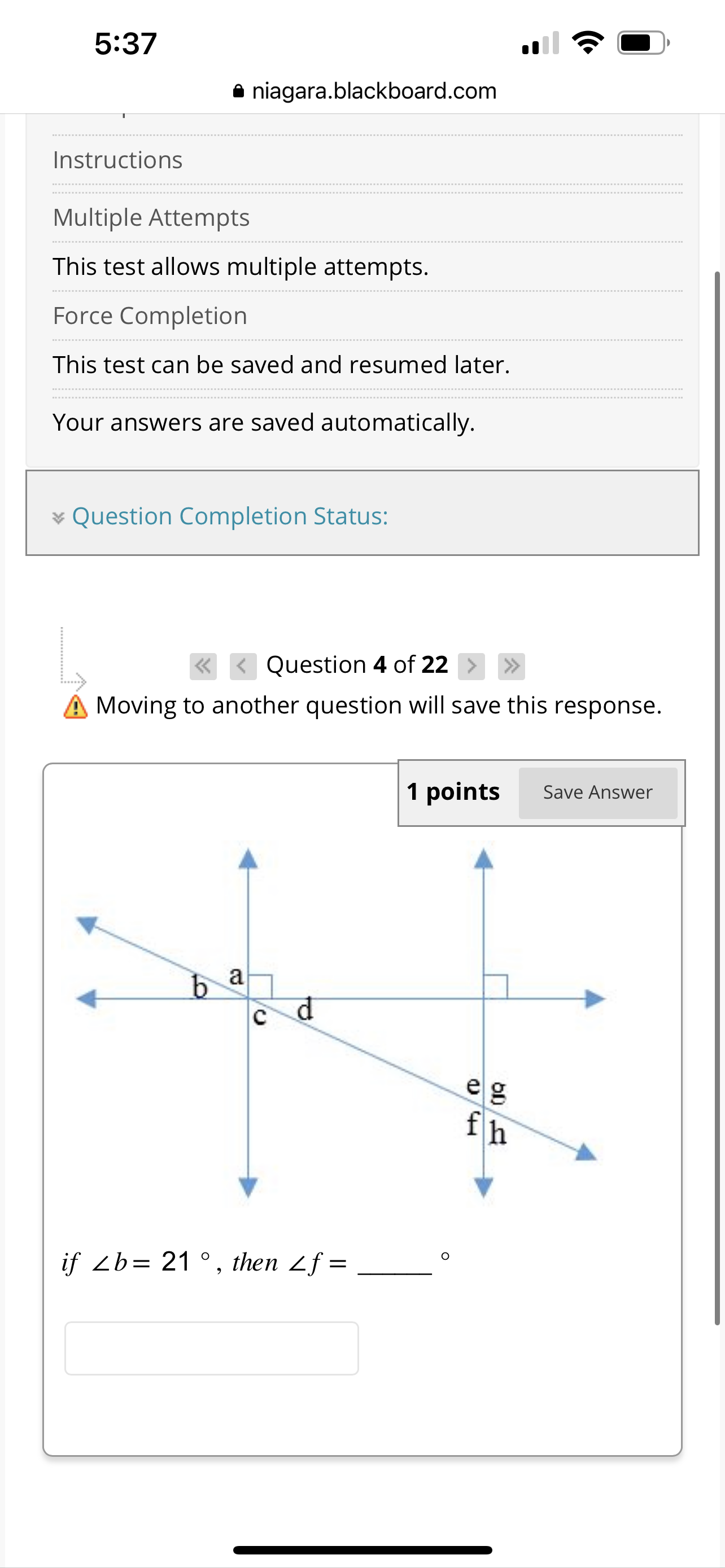Click the warning triangle icon near the save notice
The width and height of the screenshot is (725, 1568).
pos(75,706)
